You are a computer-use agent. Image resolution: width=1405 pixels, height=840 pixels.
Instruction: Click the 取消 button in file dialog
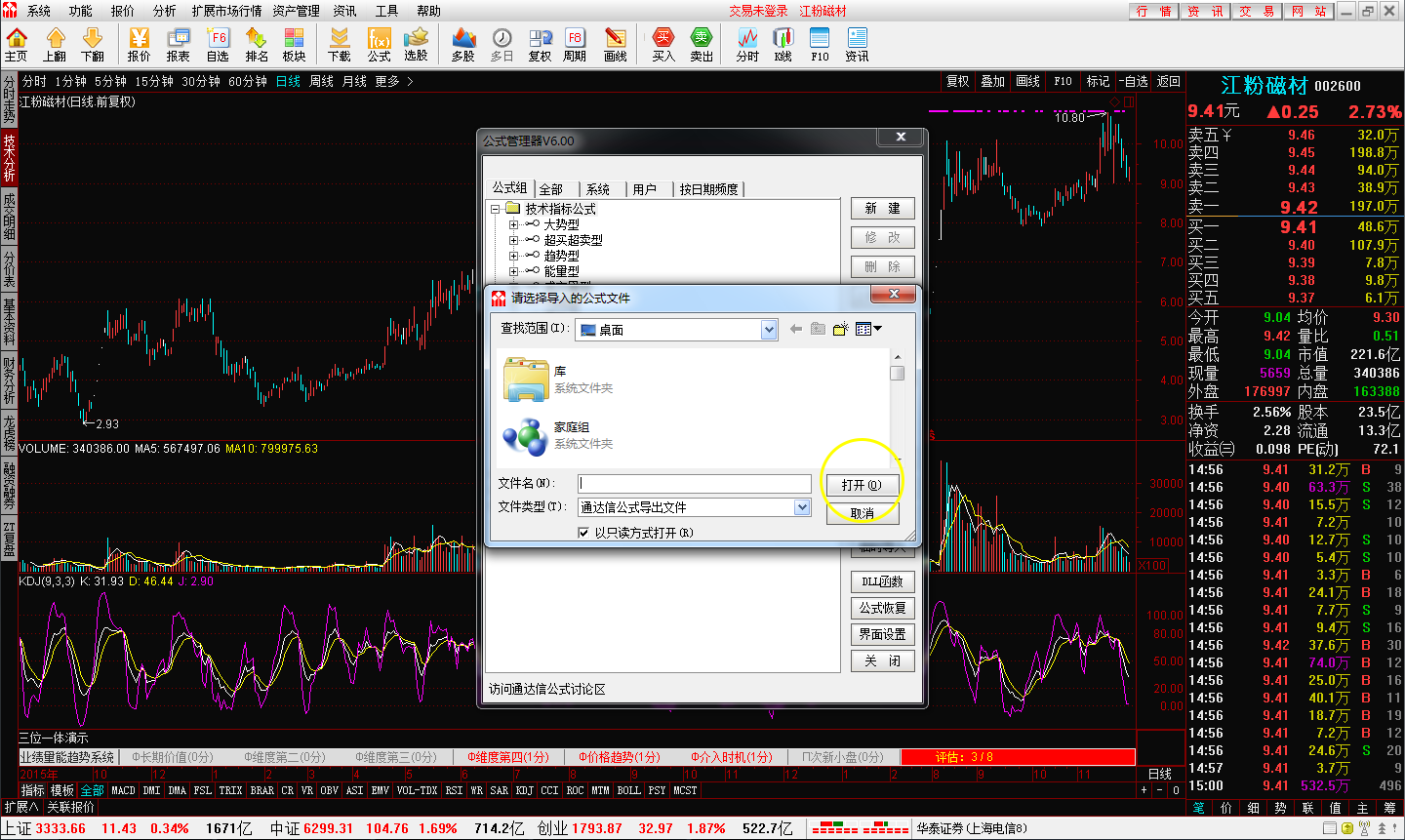[862, 513]
